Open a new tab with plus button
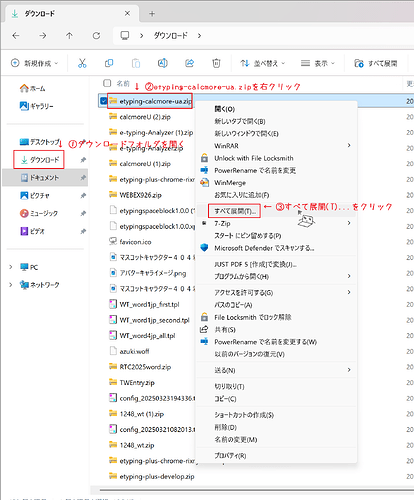The height and width of the screenshot is (500, 414). pos(152,14)
